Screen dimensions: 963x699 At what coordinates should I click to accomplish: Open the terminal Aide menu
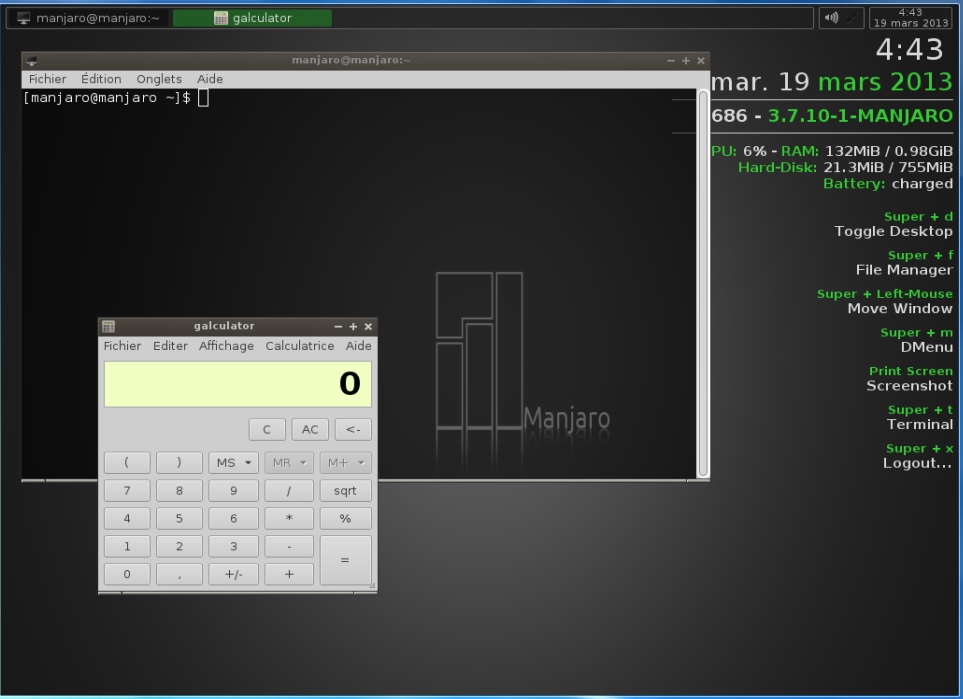210,79
